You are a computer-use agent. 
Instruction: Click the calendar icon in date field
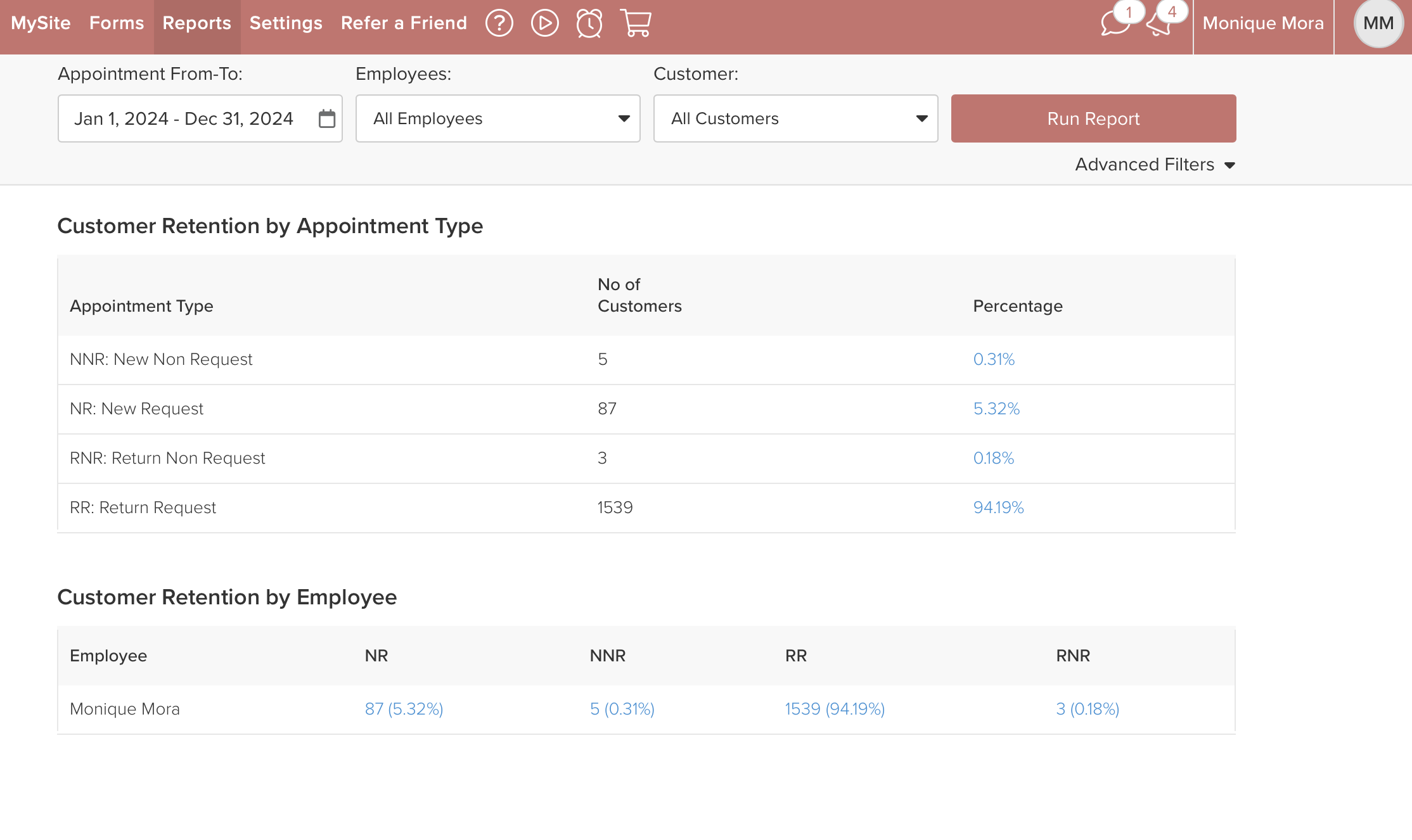(x=326, y=118)
